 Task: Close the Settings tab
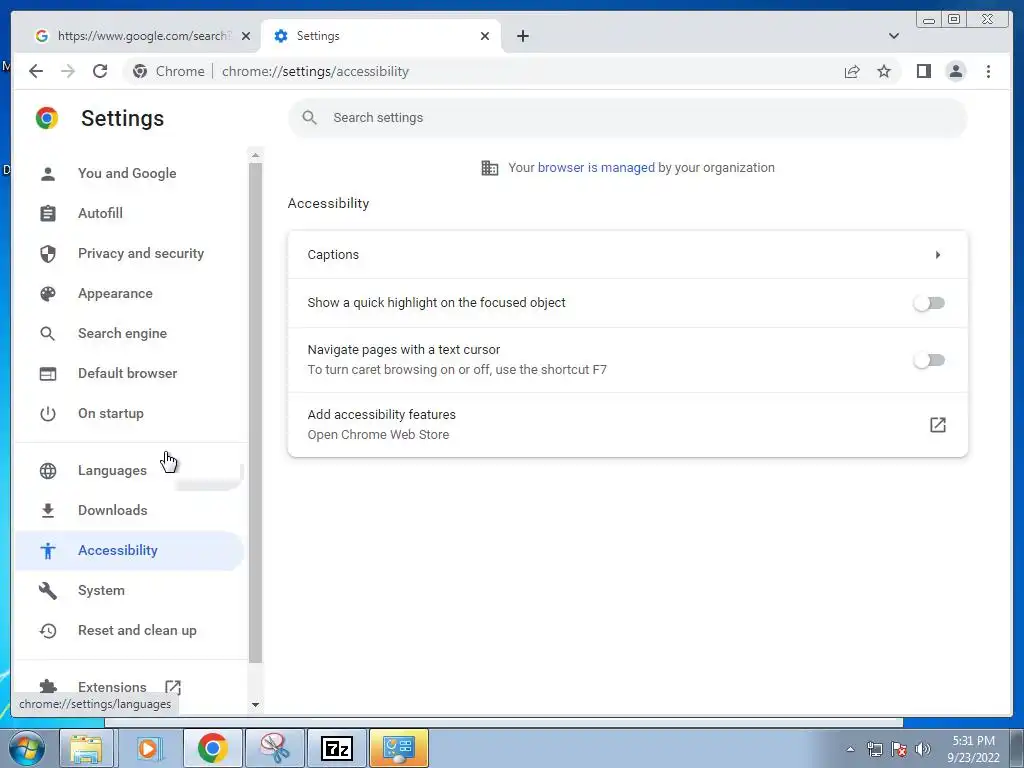coord(485,36)
